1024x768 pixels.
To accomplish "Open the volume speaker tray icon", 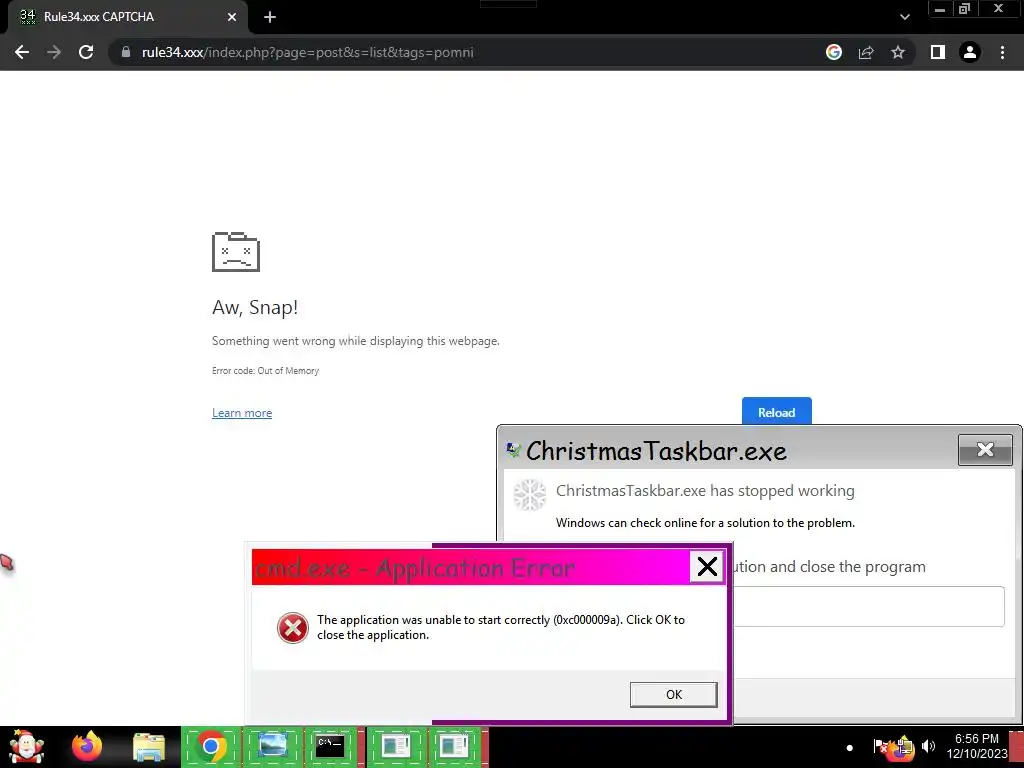I will (x=928, y=746).
